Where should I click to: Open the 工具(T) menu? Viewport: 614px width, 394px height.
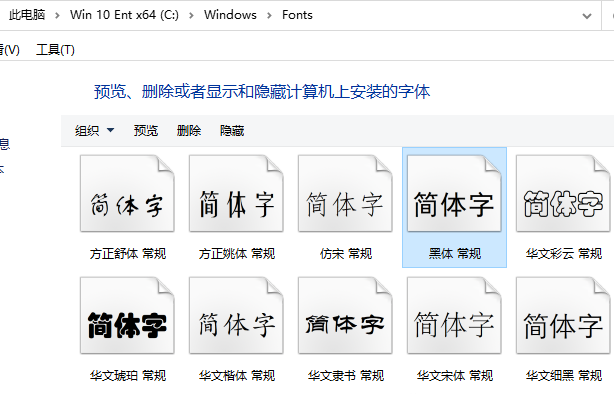pyautogui.click(x=55, y=50)
